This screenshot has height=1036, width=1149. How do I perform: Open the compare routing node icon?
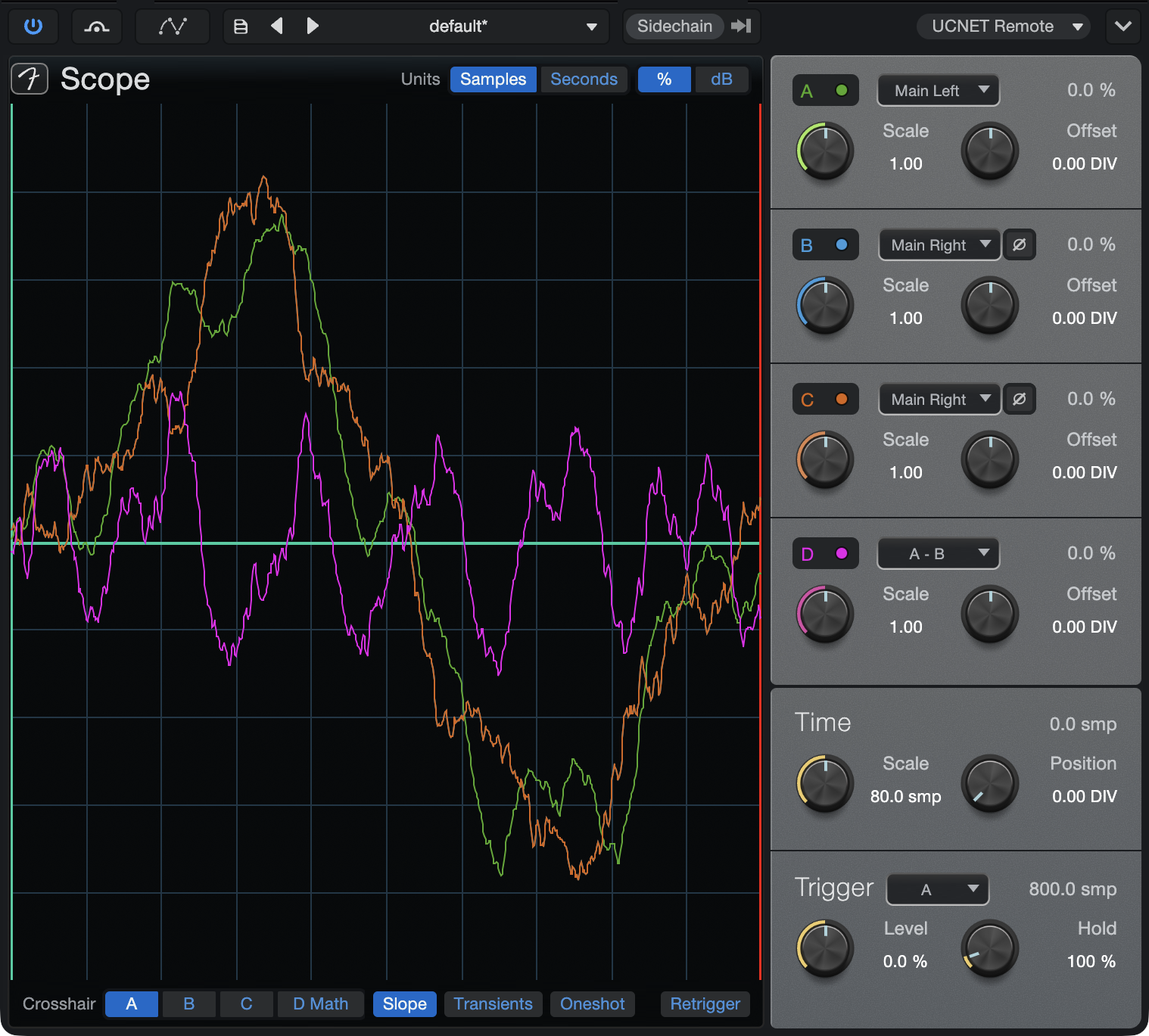(x=97, y=26)
